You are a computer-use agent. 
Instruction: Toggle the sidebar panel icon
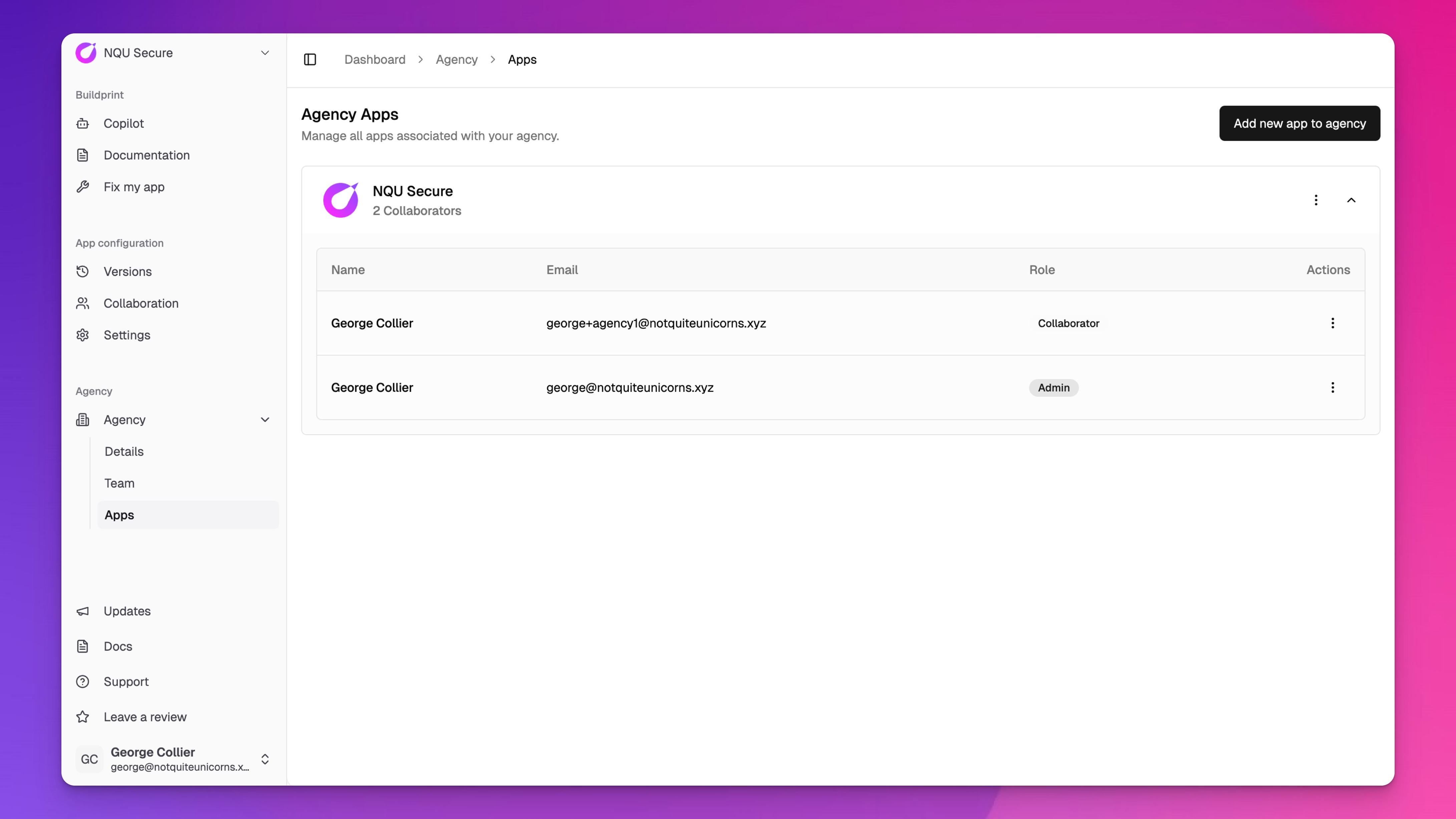(310, 59)
